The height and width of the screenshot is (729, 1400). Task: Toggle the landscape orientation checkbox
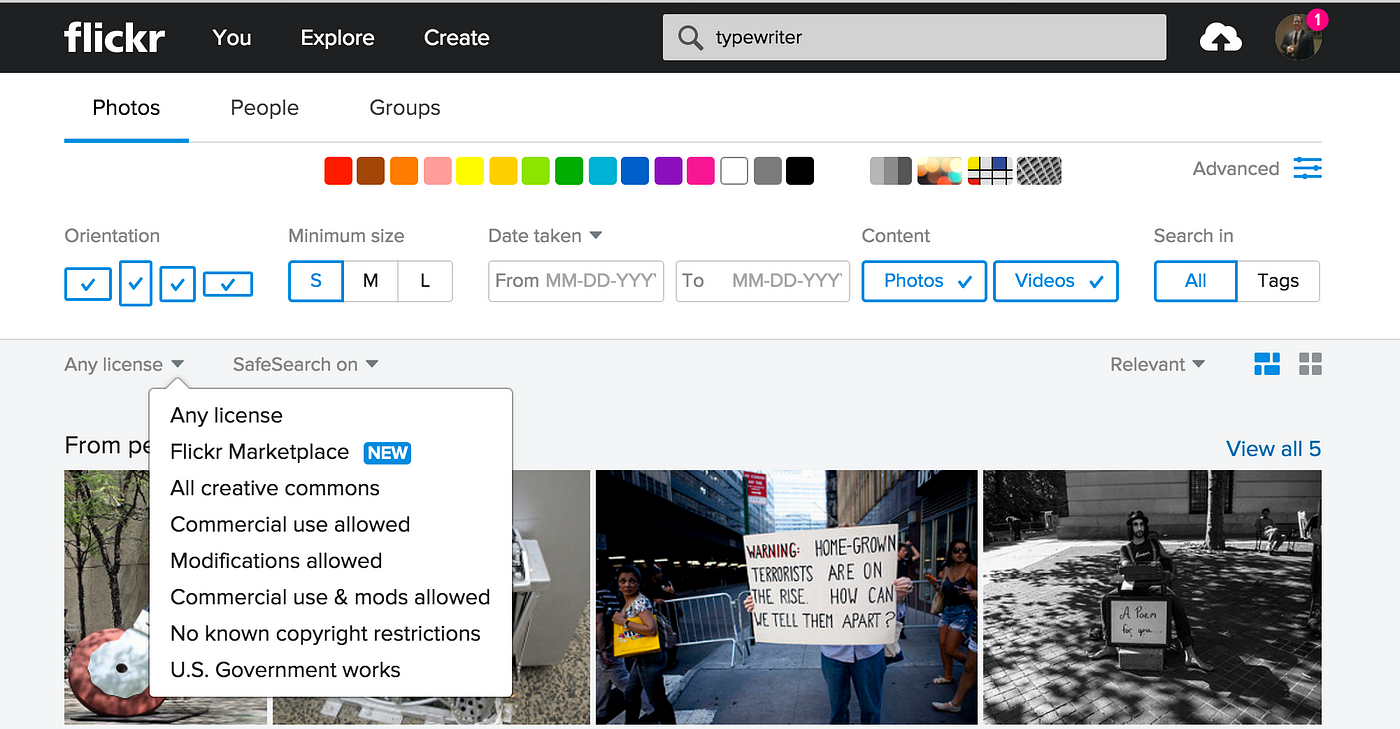coord(88,284)
